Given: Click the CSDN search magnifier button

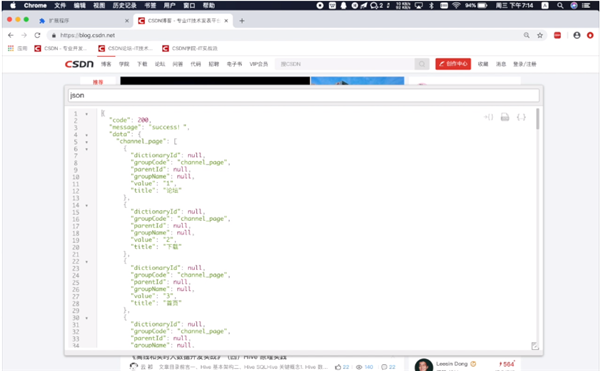Looking at the screenshot, I should (x=422, y=64).
